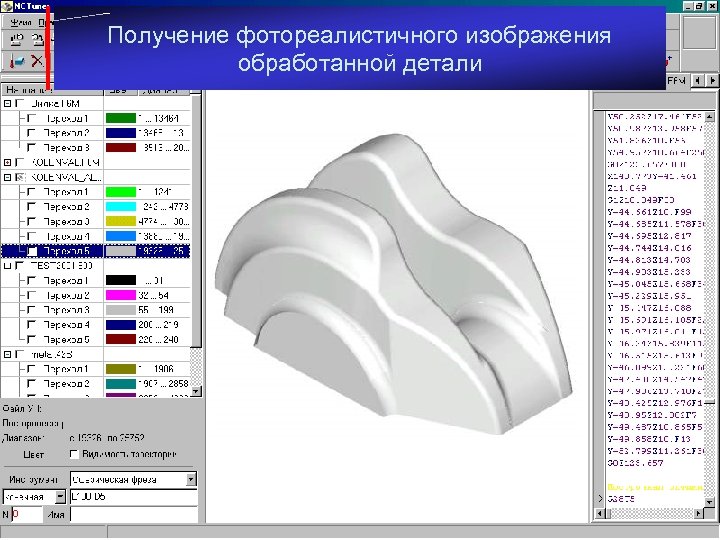Check Переход 2 in the 32 ... 54 row

tap(31, 295)
